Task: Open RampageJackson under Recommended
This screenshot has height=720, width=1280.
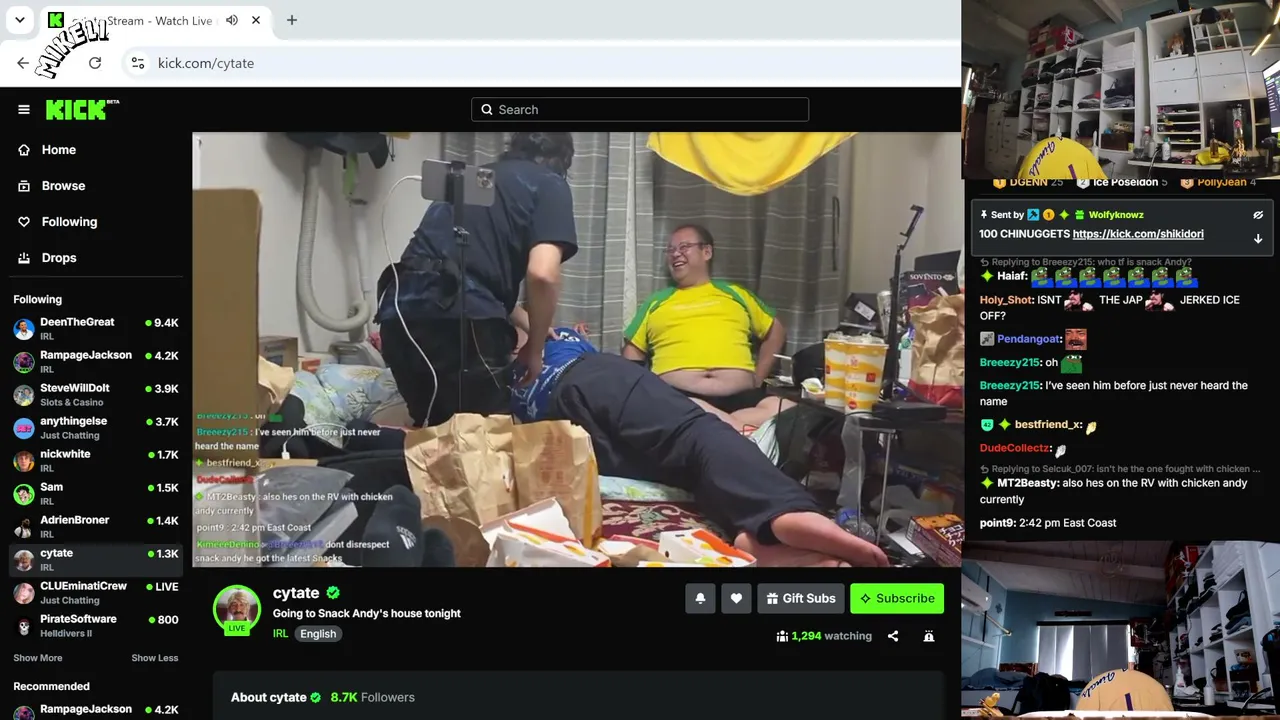Action: click(96, 711)
